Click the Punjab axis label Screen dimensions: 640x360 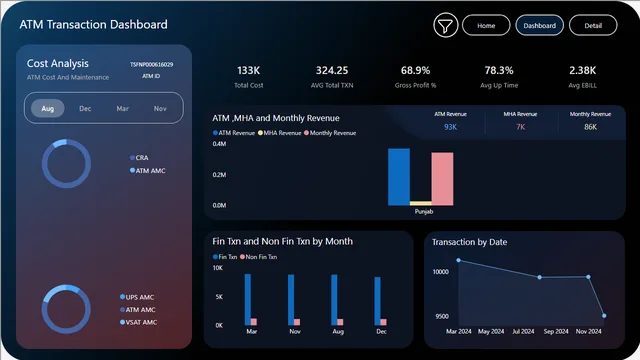424,211
